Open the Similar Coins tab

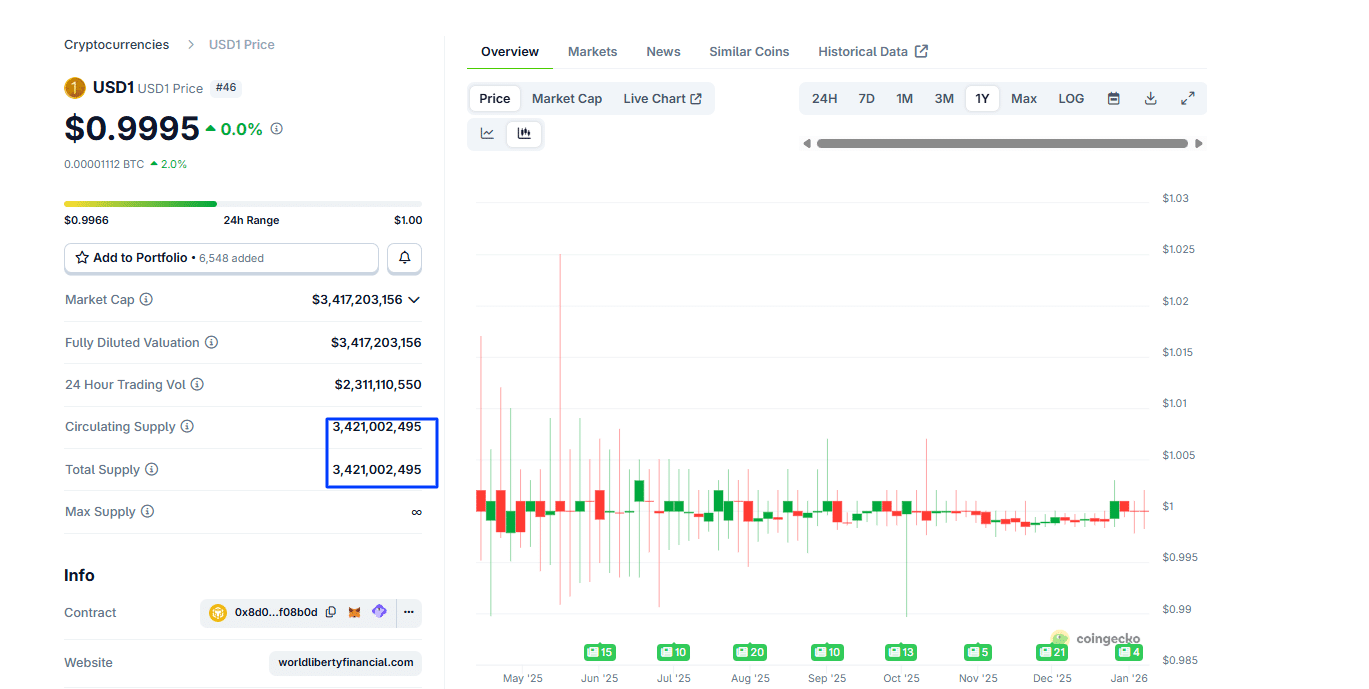pyautogui.click(x=748, y=51)
